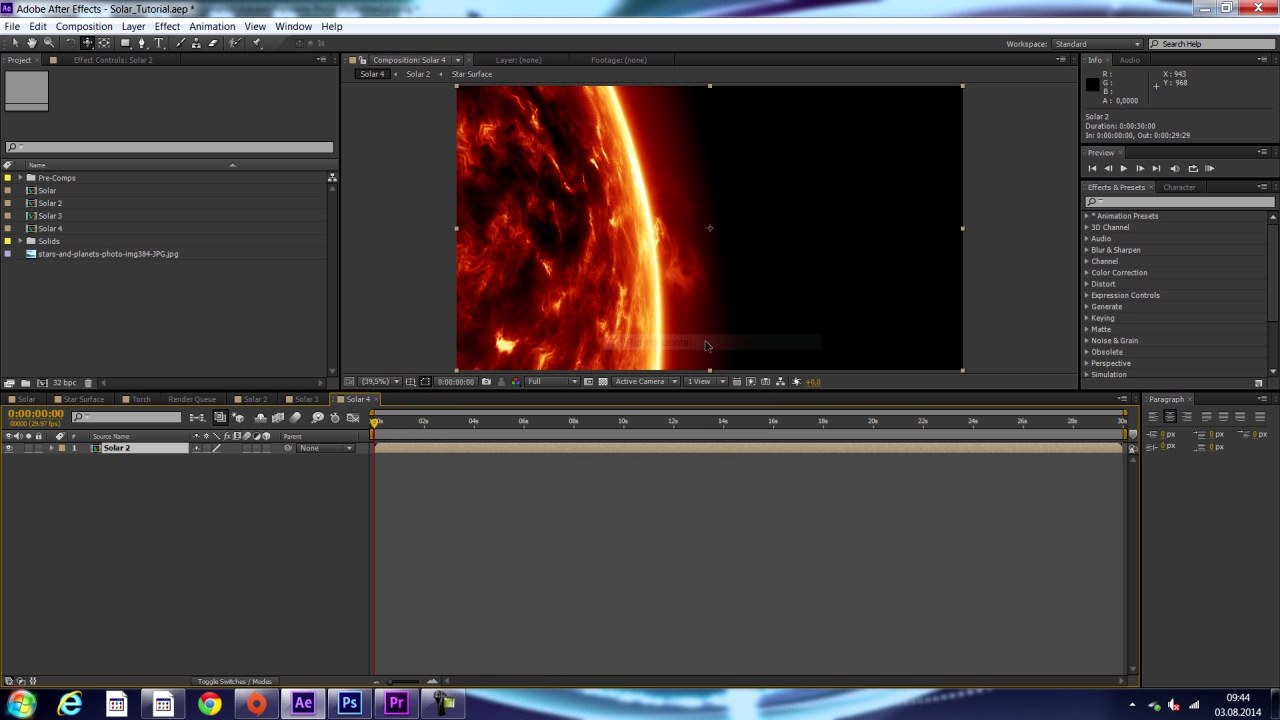Select the Horizontal Type tool
1280x720 pixels.
tap(159, 43)
